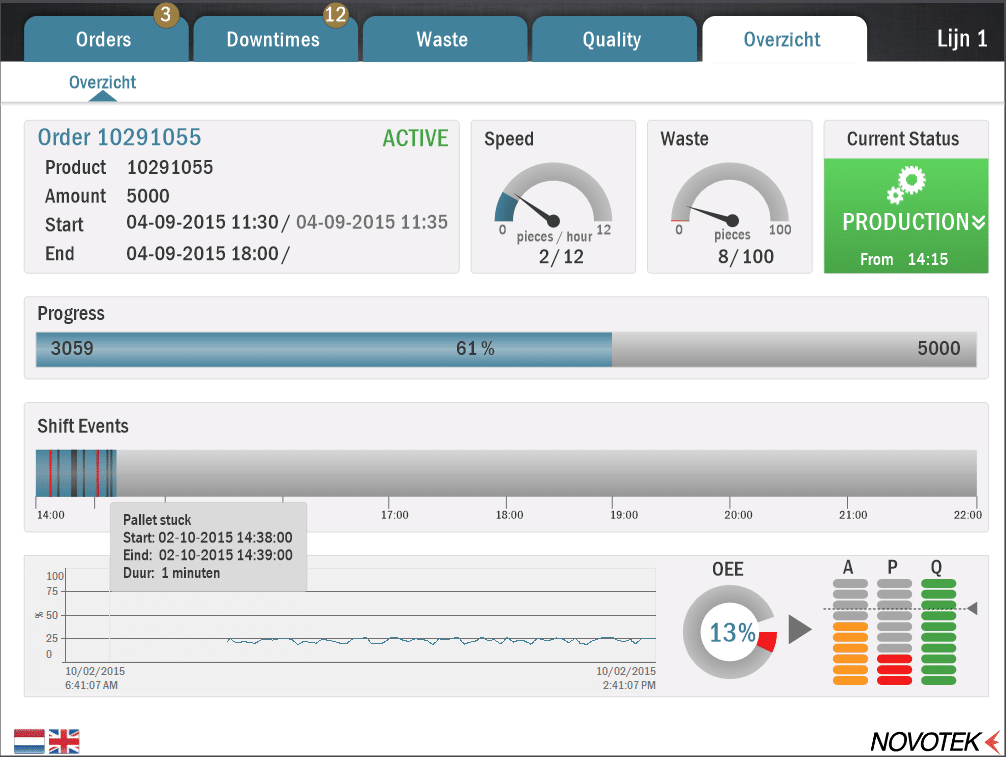Click the Downtimes badge showing 12
This screenshot has height=757, width=1006.
click(335, 15)
